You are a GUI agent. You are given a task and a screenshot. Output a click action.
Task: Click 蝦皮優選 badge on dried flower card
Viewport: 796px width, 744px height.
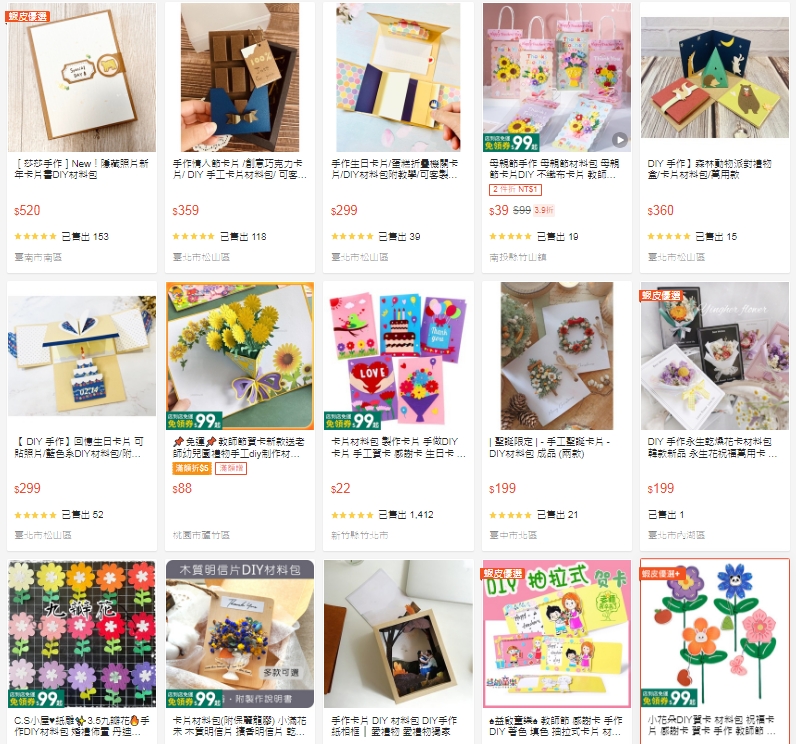(661, 295)
